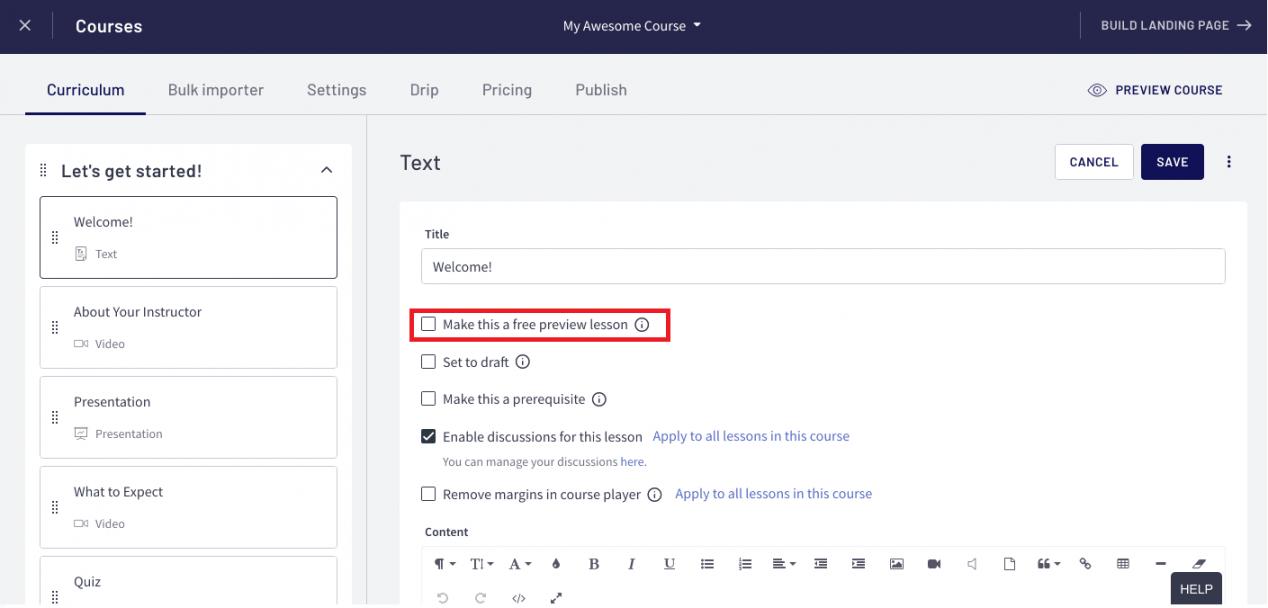This screenshot has width=1268, height=608.
Task: Insert a video into the content
Action: [x=934, y=564]
